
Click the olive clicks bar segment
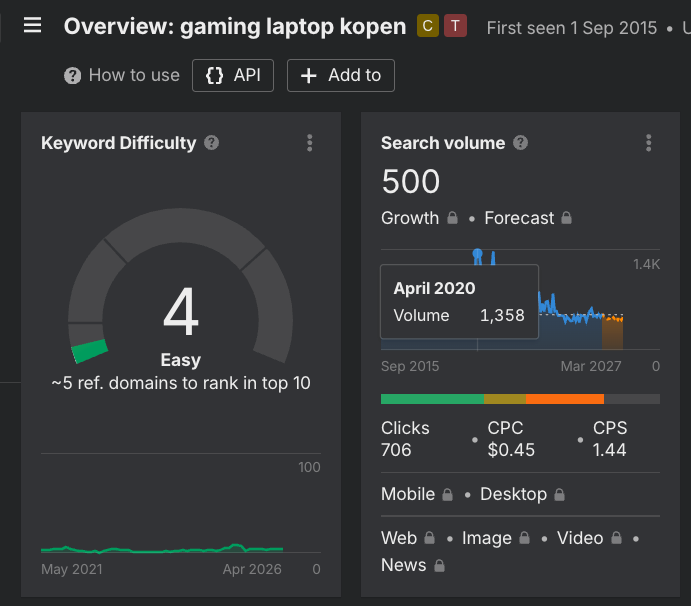(505, 399)
